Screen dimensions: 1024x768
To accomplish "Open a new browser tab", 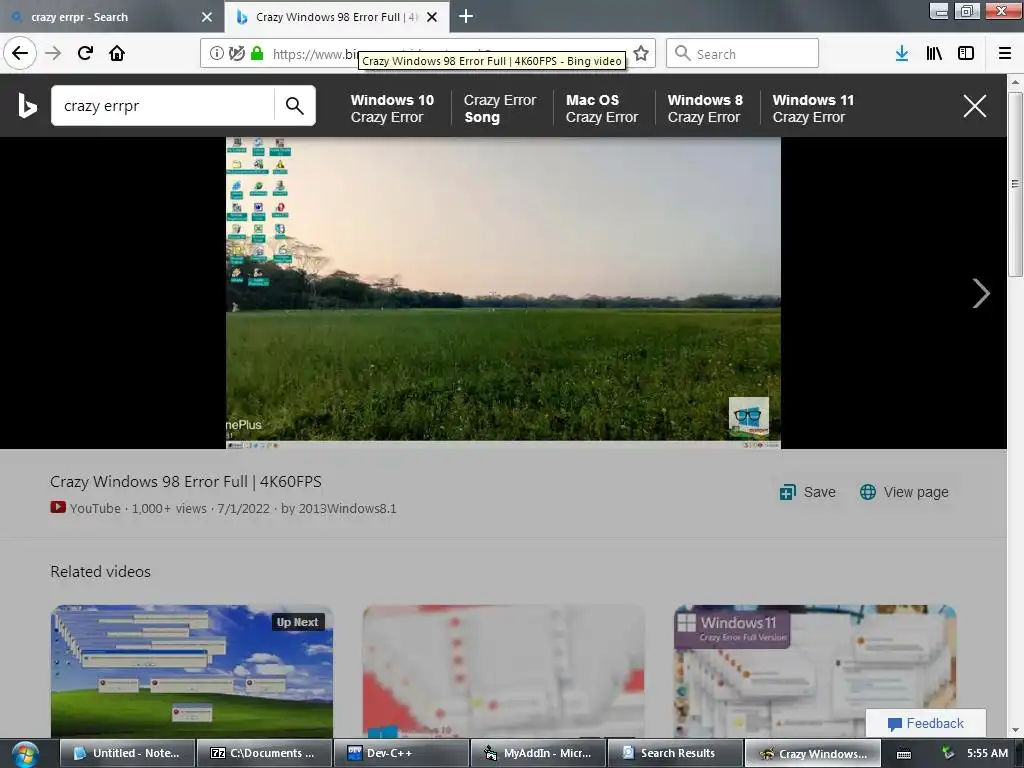I will [x=466, y=16].
